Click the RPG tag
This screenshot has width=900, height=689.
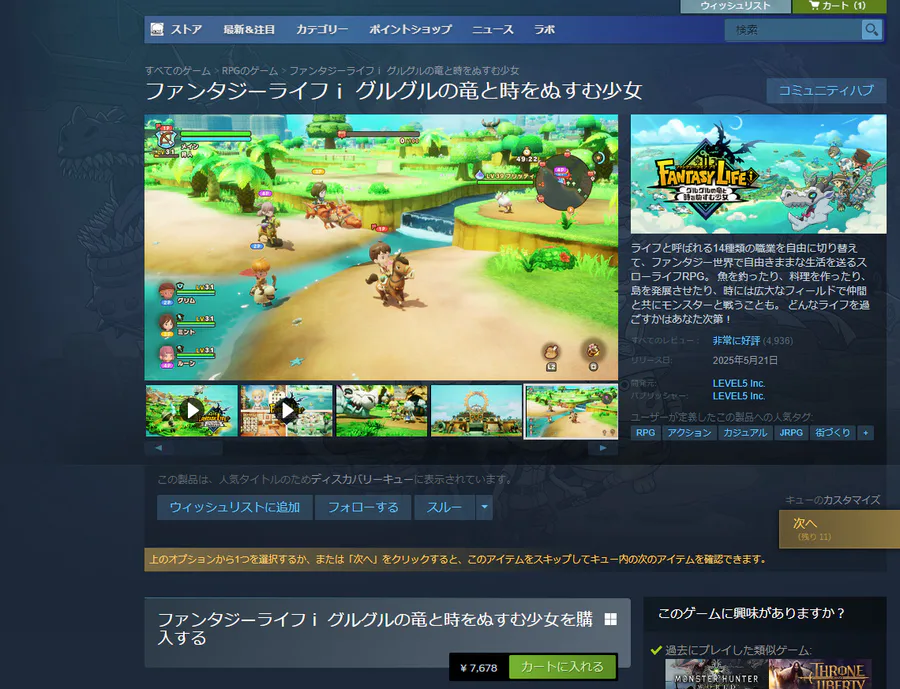pyautogui.click(x=646, y=433)
